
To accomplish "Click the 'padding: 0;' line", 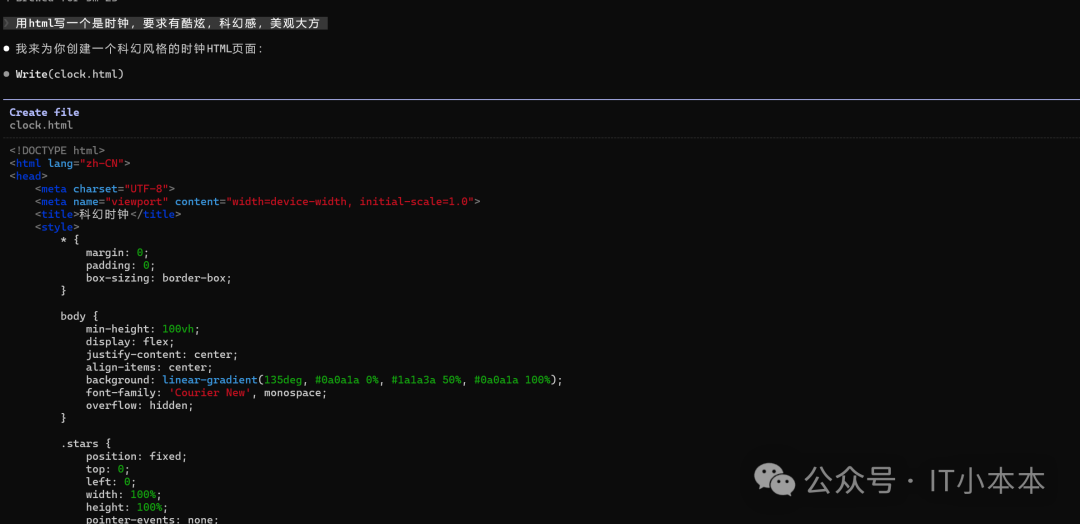I will tap(121, 265).
